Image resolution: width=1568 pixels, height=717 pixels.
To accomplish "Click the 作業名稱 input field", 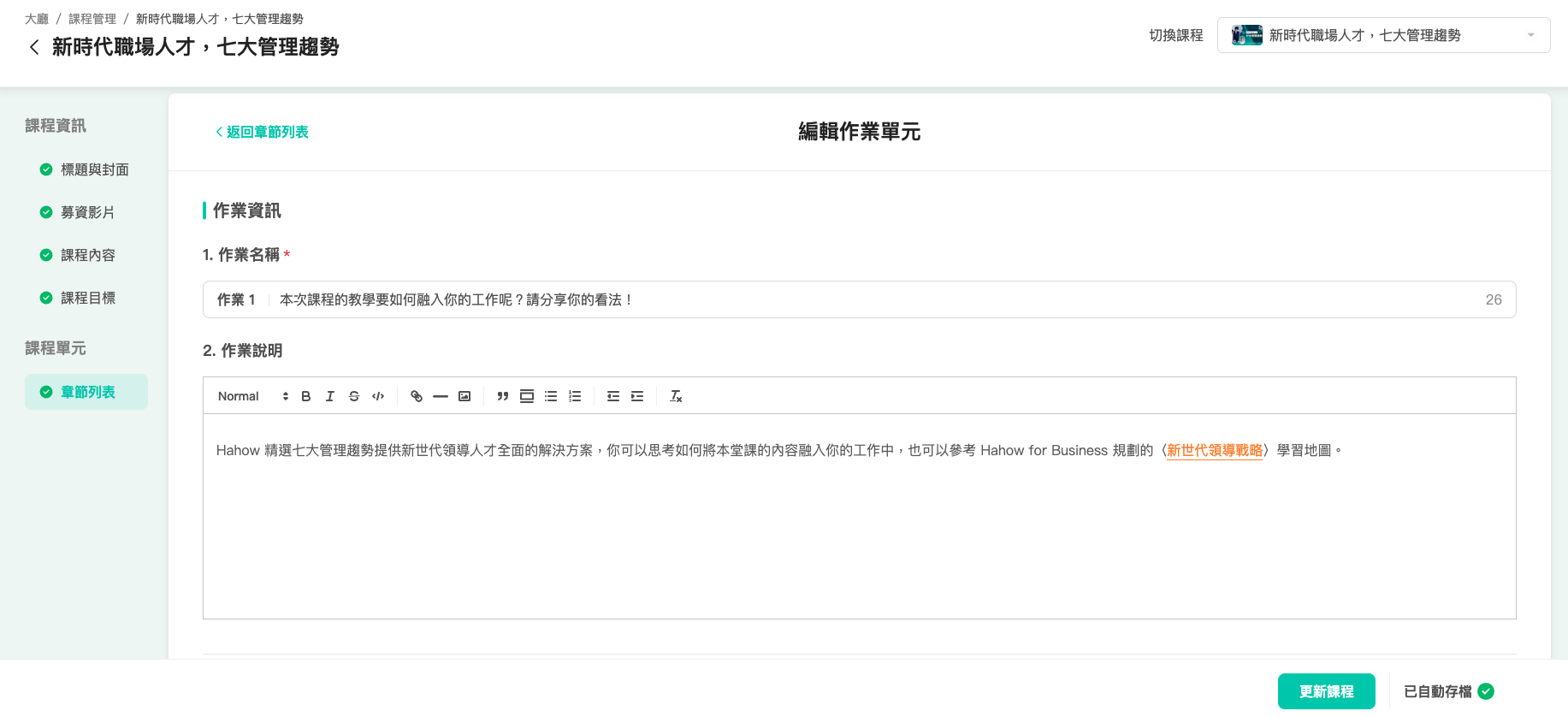I will tap(873, 299).
